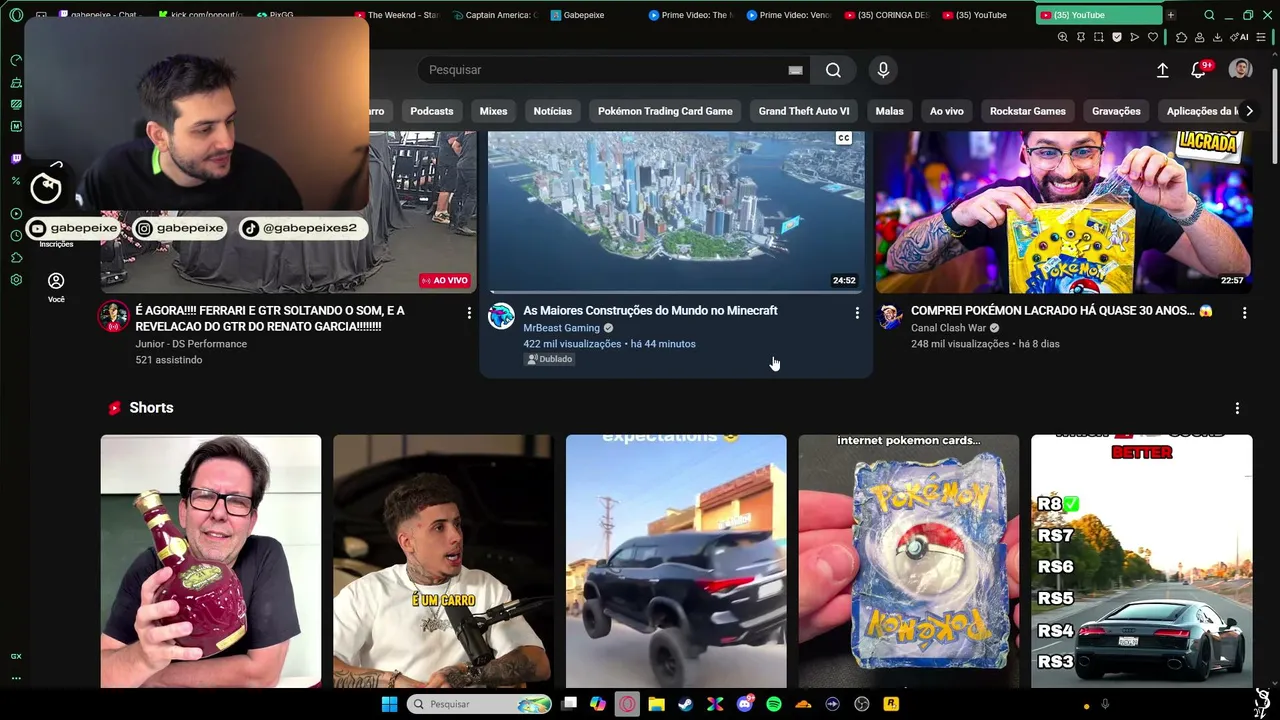Image resolution: width=1280 pixels, height=720 pixels.
Task: Open the Canal Clash War channel avatar
Action: click(889, 316)
